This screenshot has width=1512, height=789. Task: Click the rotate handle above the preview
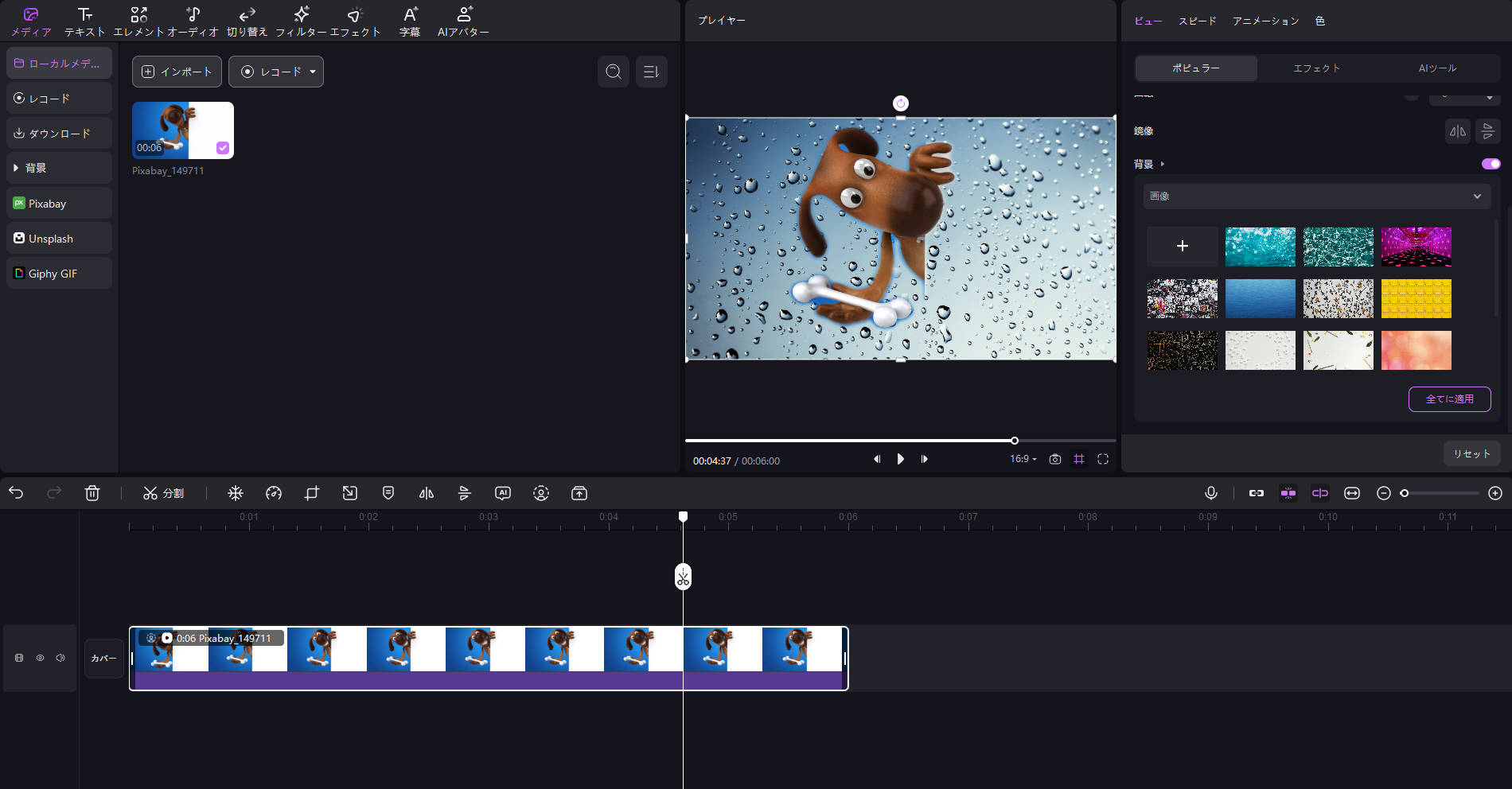(901, 103)
